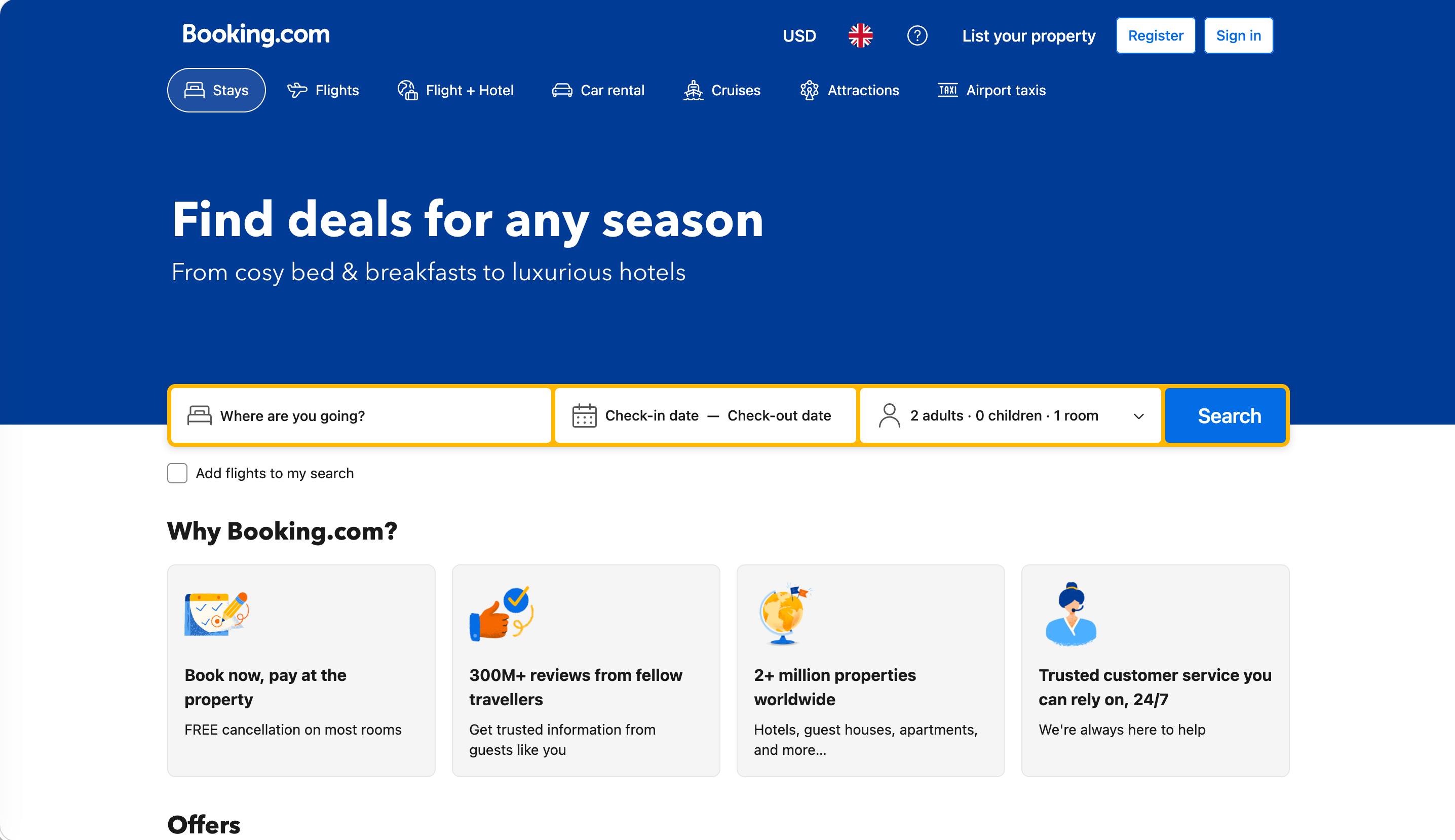Screen dimensions: 1455x840
Task: Click the airplane icon next to Flights
Action: (297, 90)
